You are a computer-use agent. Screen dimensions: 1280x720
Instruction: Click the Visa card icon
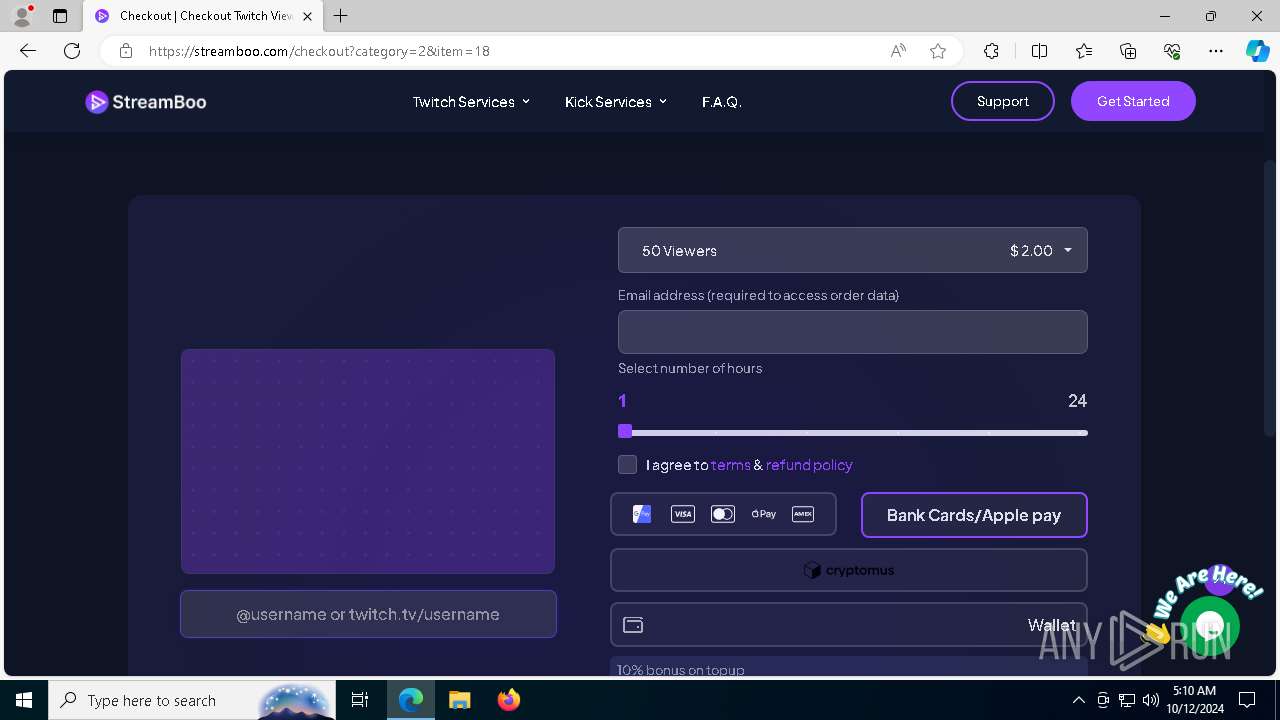(683, 514)
